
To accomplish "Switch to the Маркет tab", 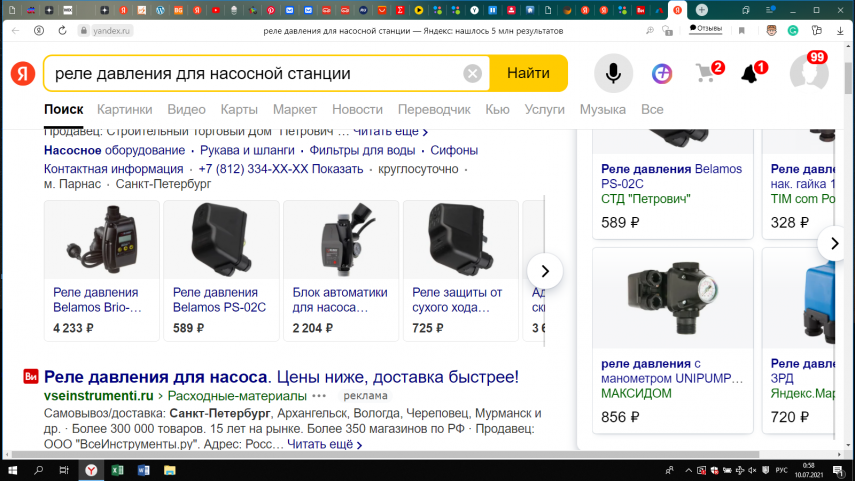I will (295, 109).
